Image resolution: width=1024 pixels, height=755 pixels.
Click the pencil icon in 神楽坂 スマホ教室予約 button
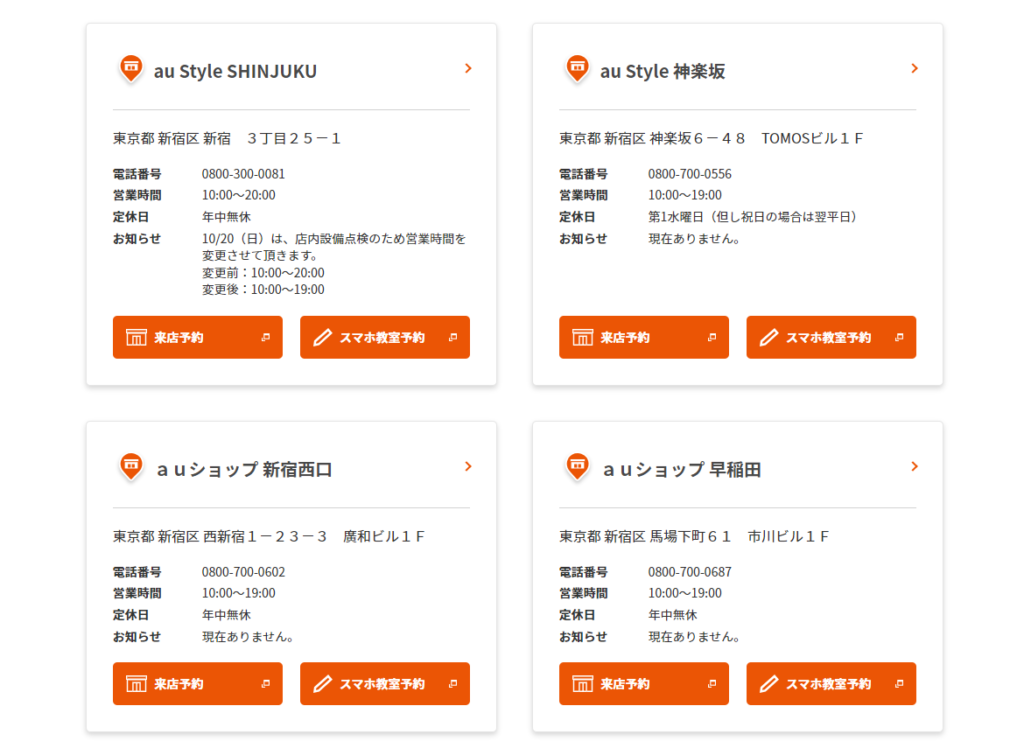(x=769, y=338)
